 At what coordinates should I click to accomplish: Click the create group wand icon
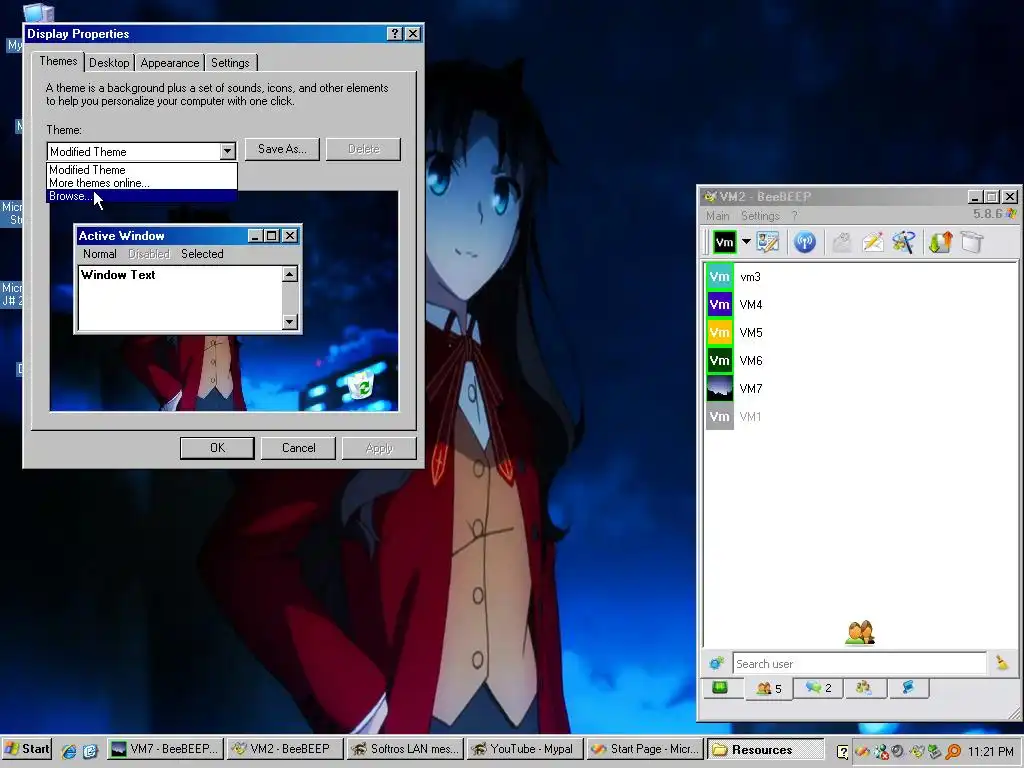(904, 242)
